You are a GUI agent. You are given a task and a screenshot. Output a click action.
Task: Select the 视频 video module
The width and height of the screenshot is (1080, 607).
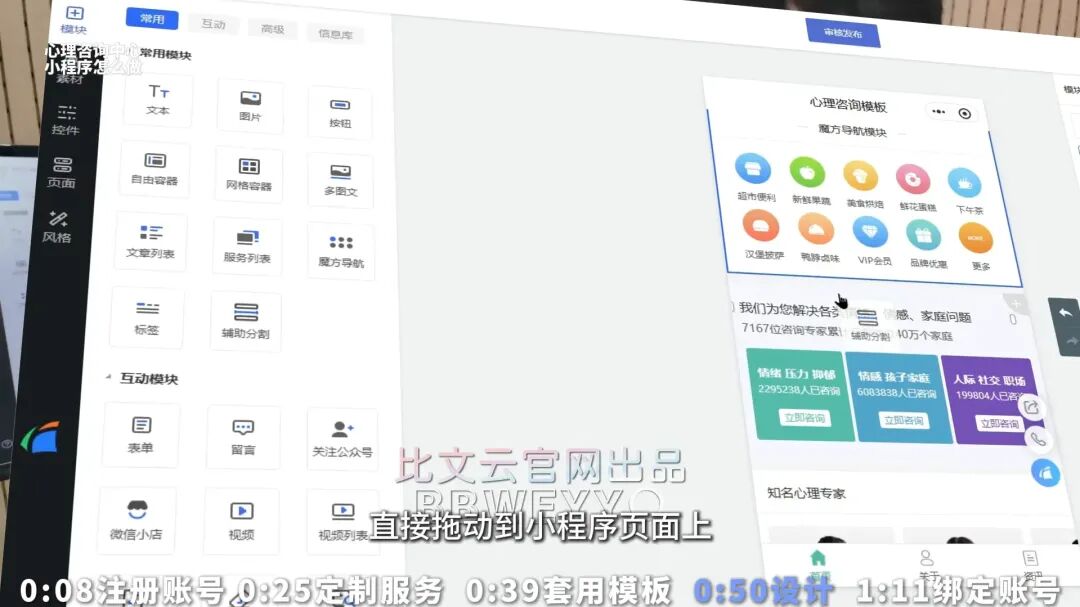(242, 520)
